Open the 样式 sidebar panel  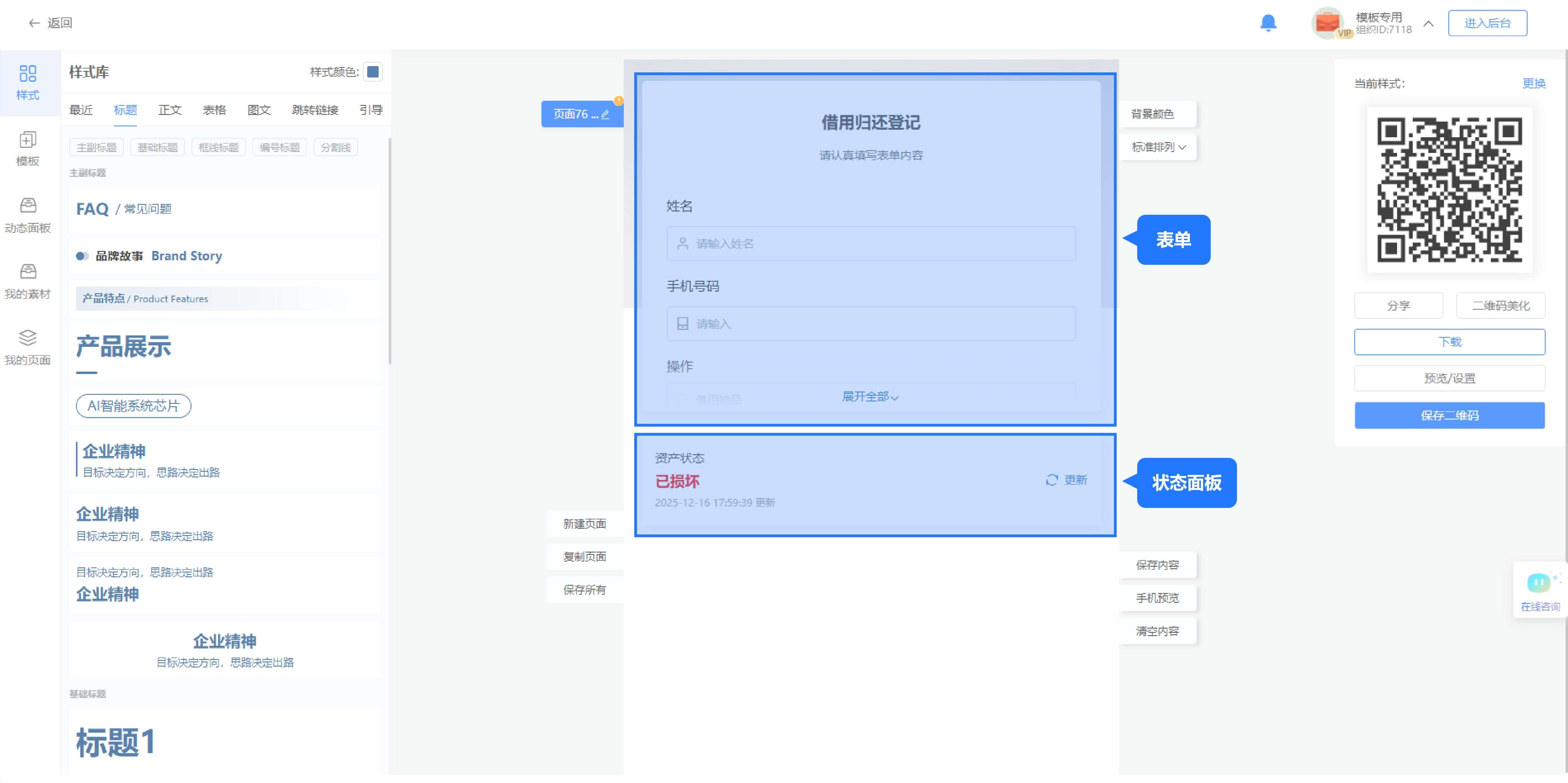tap(27, 82)
